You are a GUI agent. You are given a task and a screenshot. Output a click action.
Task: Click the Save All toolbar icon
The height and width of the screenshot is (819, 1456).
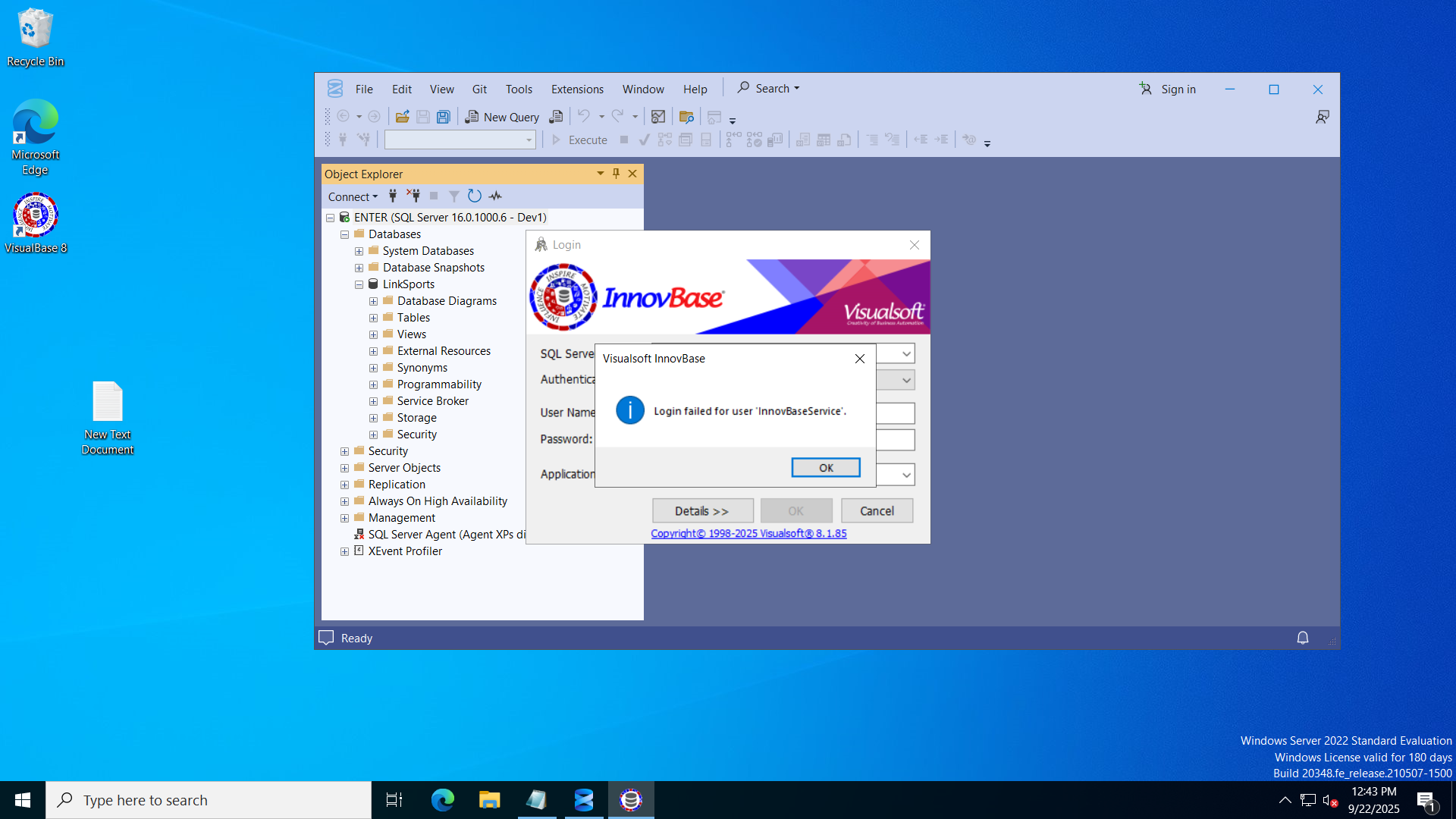tap(444, 117)
